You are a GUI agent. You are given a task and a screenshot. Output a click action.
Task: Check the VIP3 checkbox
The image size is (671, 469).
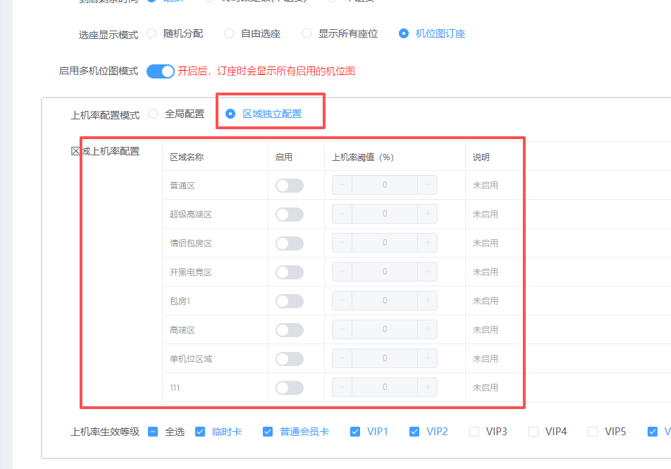[474, 432]
